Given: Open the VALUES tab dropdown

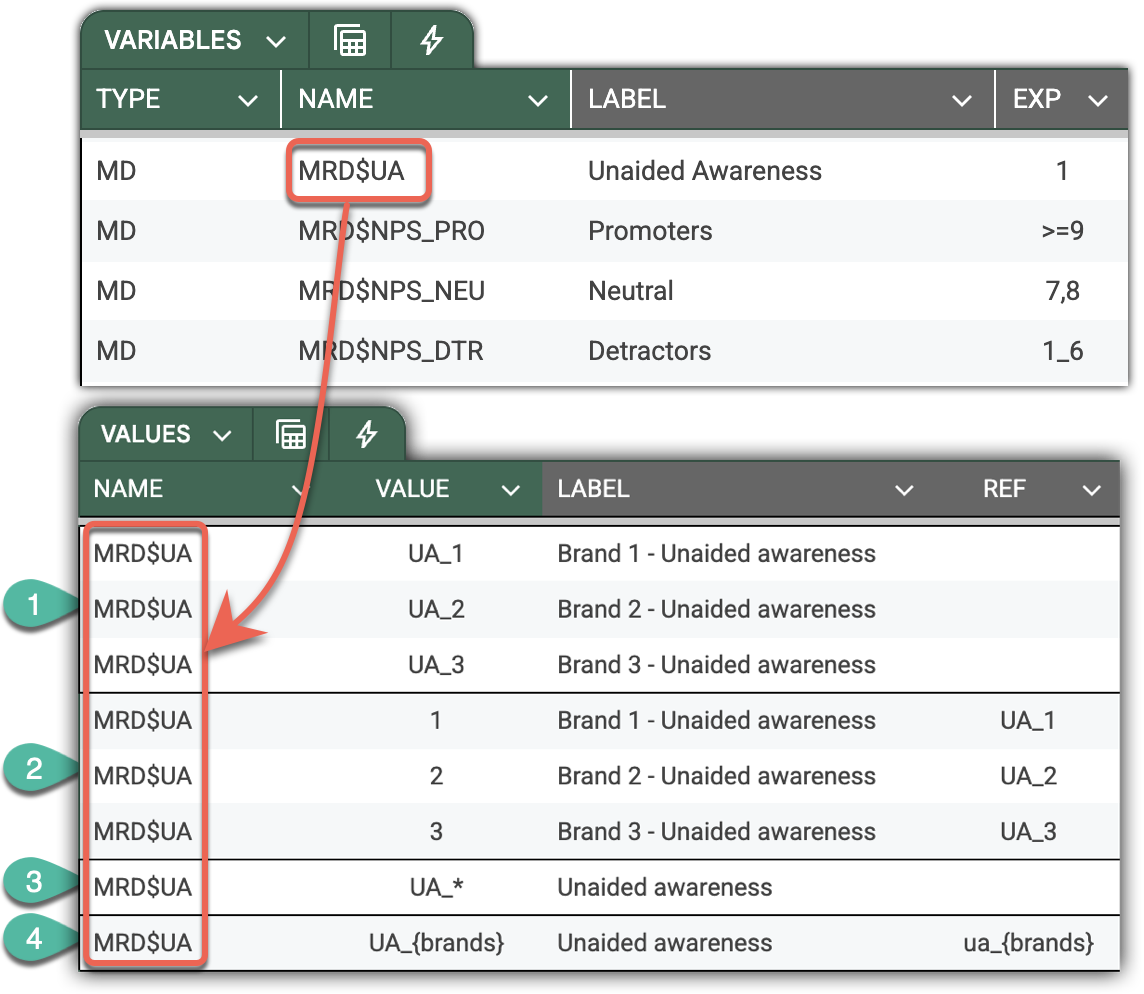Looking at the screenshot, I should (222, 436).
